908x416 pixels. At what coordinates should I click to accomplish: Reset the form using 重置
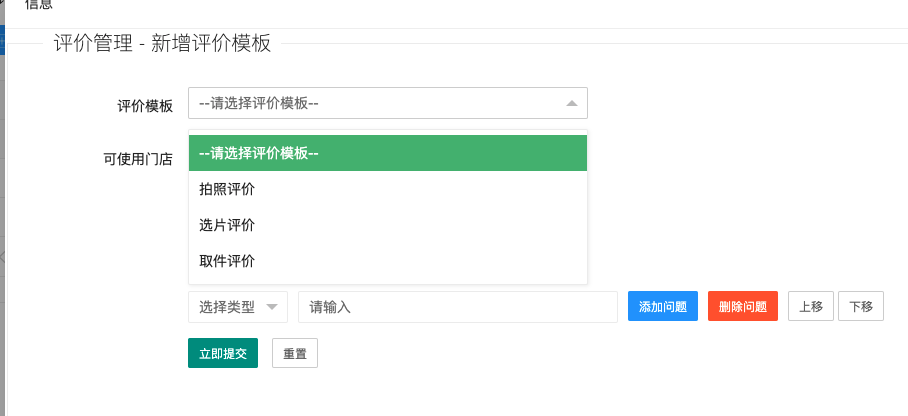tap(295, 354)
